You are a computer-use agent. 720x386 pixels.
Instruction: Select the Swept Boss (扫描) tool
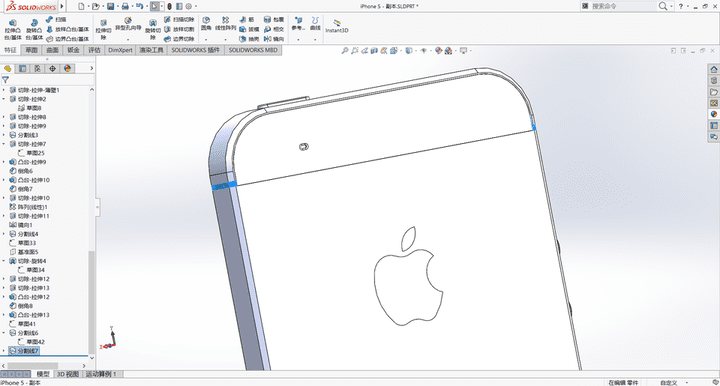coord(56,20)
